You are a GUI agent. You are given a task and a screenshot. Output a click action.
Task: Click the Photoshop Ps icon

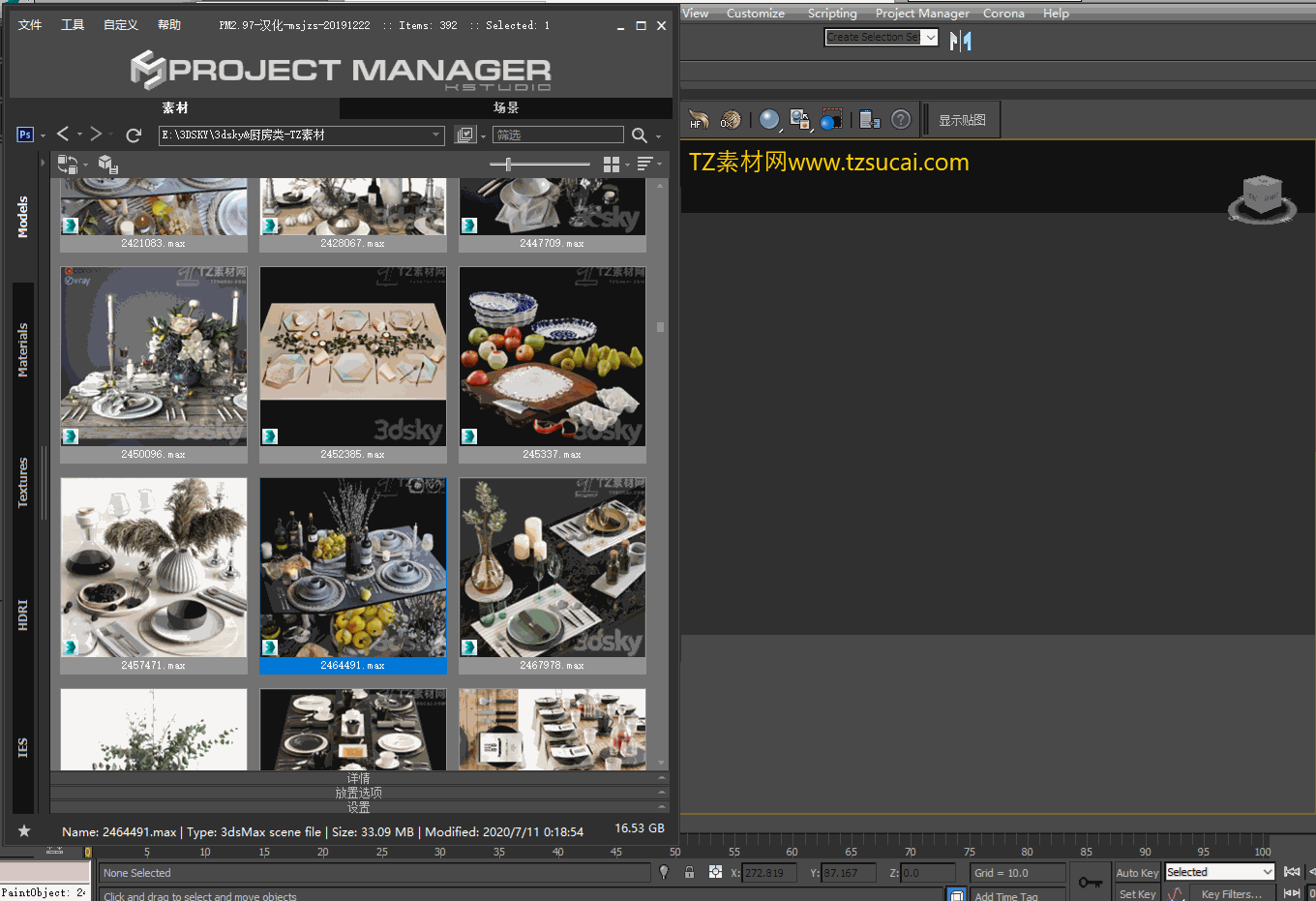(x=25, y=135)
